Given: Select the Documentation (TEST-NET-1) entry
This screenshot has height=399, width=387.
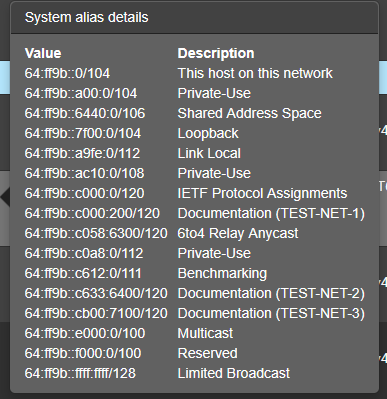Looking at the screenshot, I should (x=271, y=213).
